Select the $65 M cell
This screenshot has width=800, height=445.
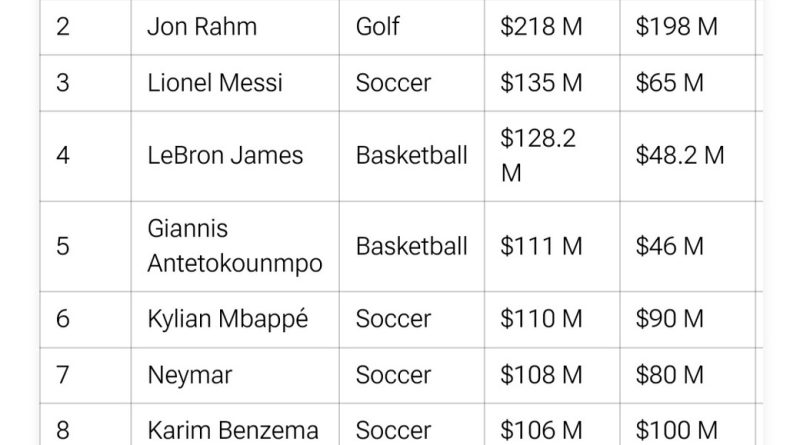pos(669,82)
